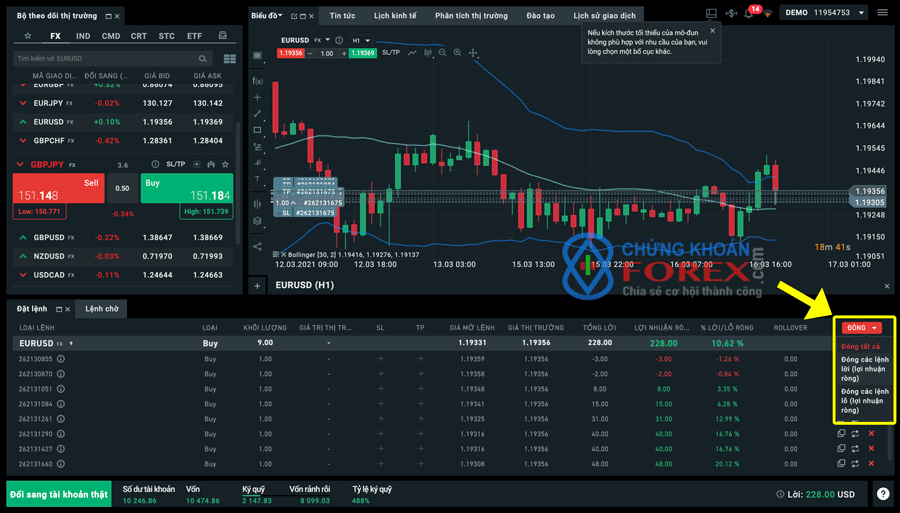Viewport: 900px width, 513px height.
Task: Open info icon for order 262130855
Action: tap(60, 359)
